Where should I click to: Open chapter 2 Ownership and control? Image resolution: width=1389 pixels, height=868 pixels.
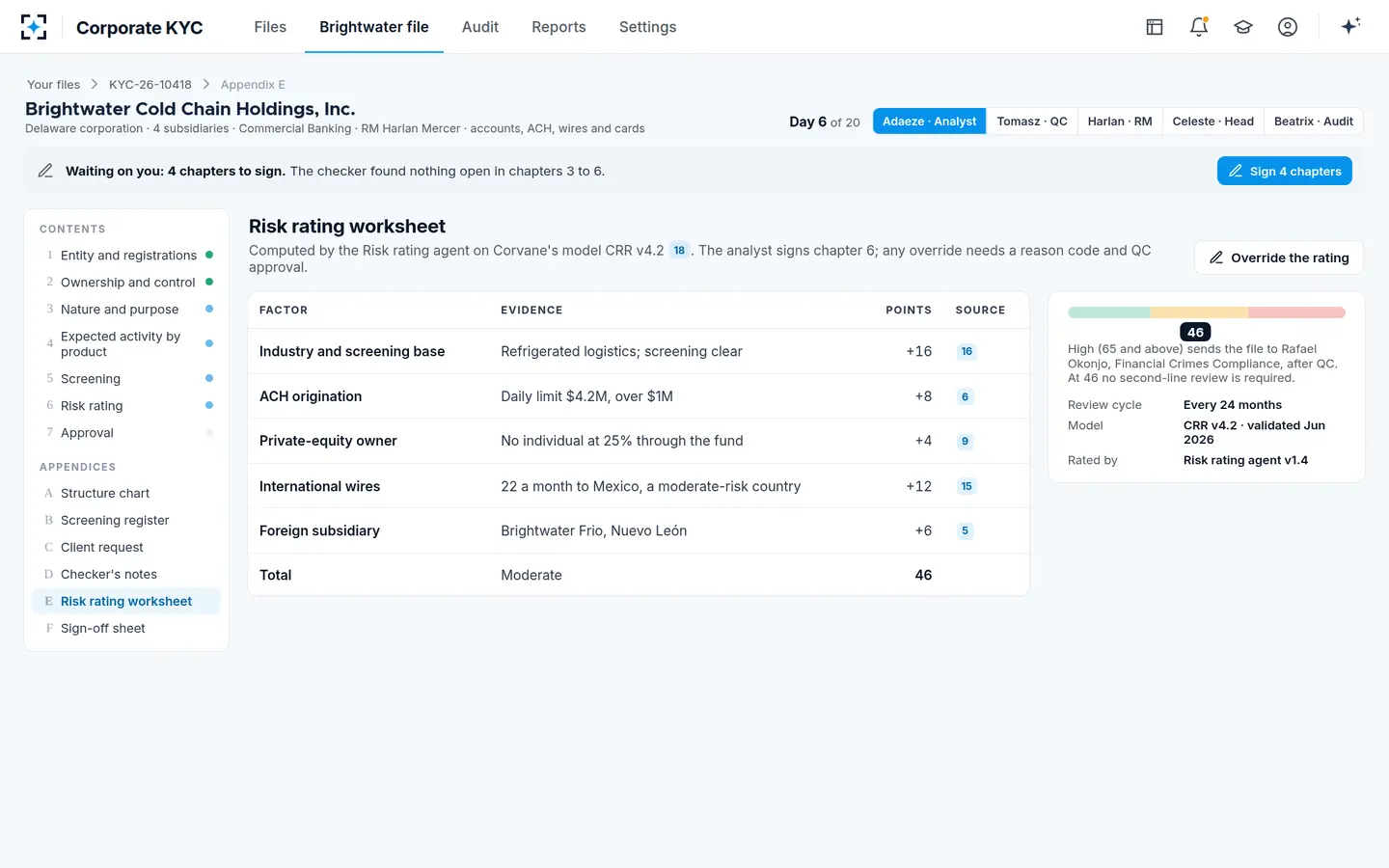pyautogui.click(x=126, y=283)
